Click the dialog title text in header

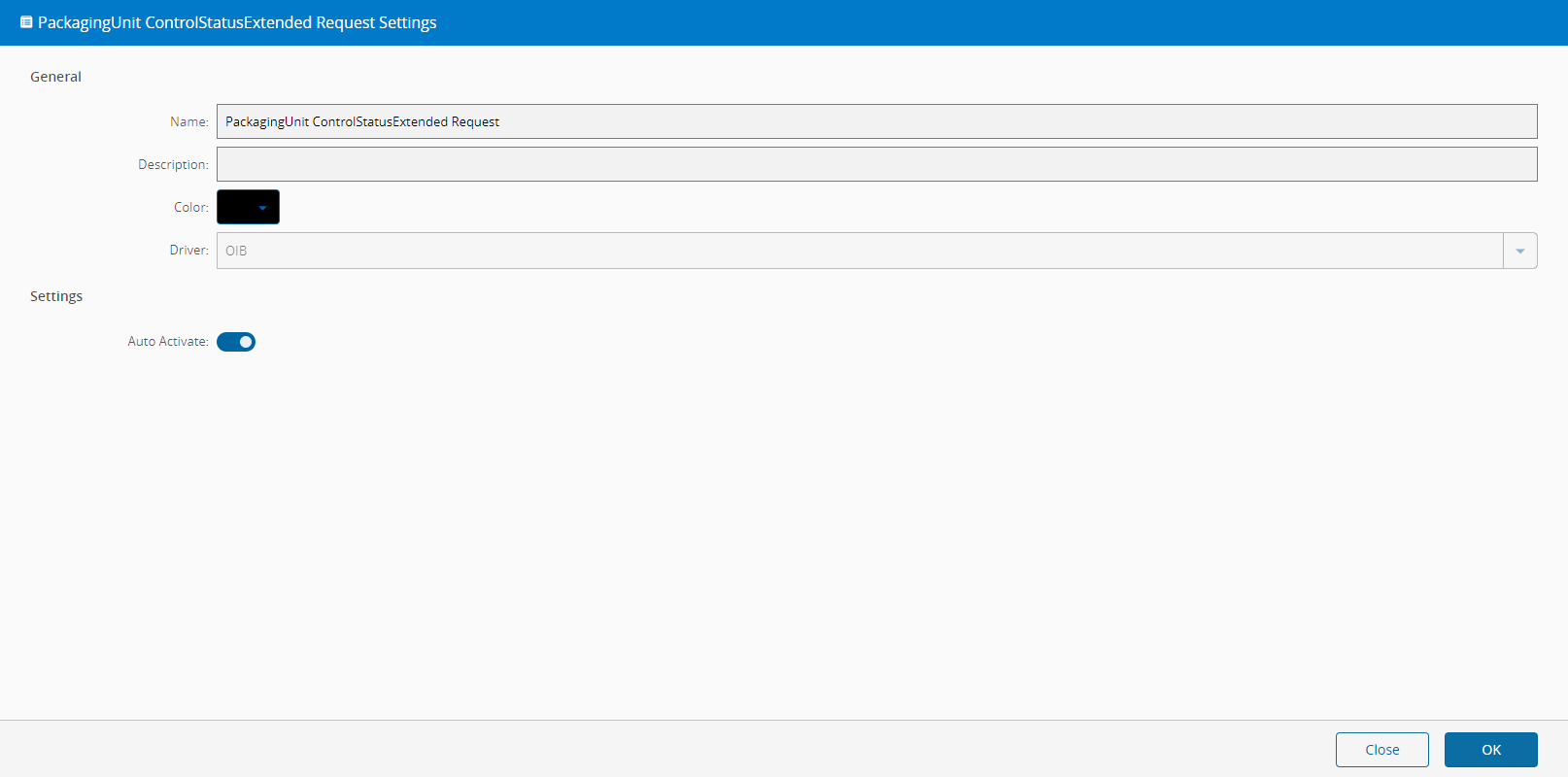[237, 22]
